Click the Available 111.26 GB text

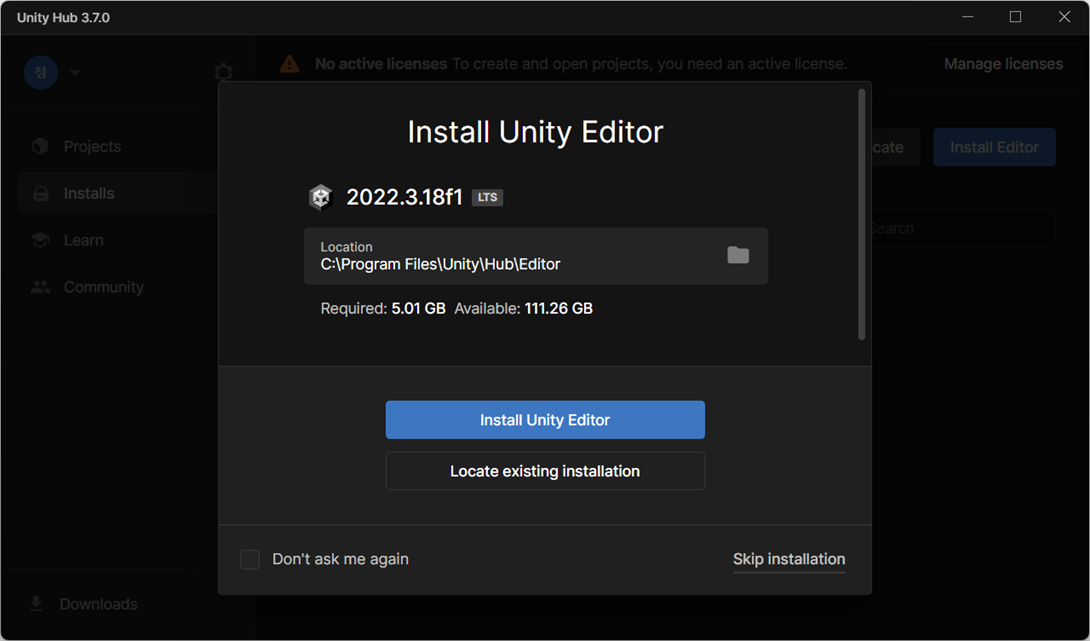click(523, 309)
